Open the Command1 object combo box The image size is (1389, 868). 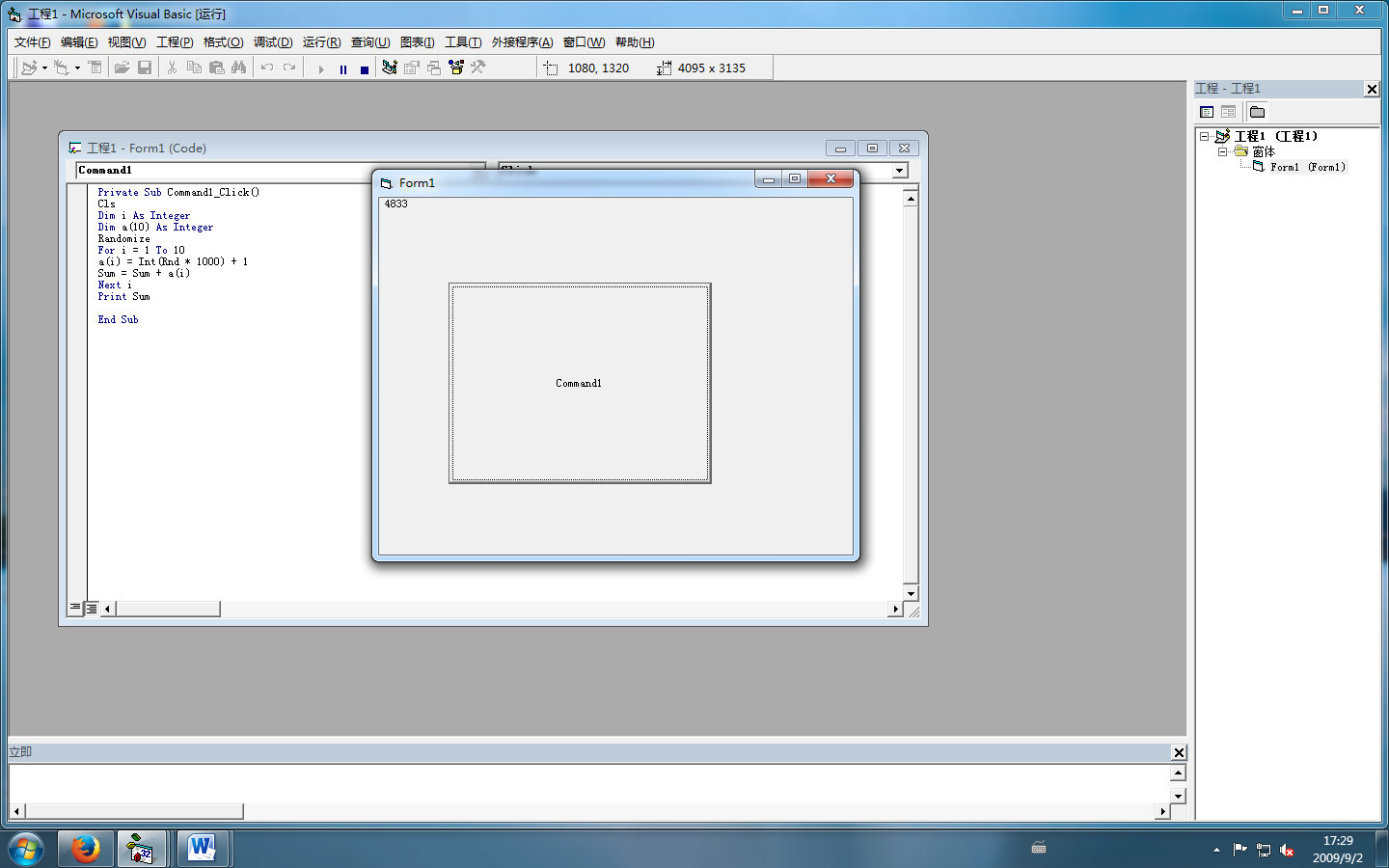(281, 171)
